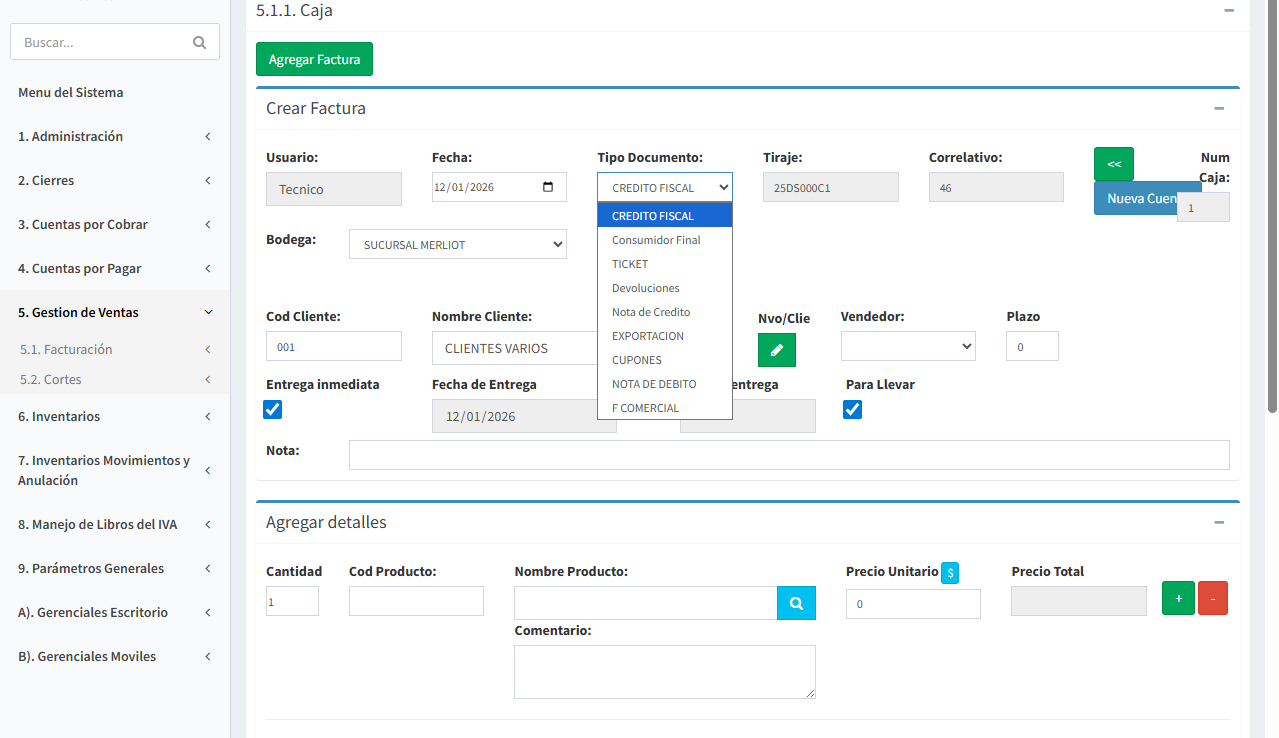Click the blue product search magnifier button
The width and height of the screenshot is (1279, 738).
pyautogui.click(x=796, y=603)
